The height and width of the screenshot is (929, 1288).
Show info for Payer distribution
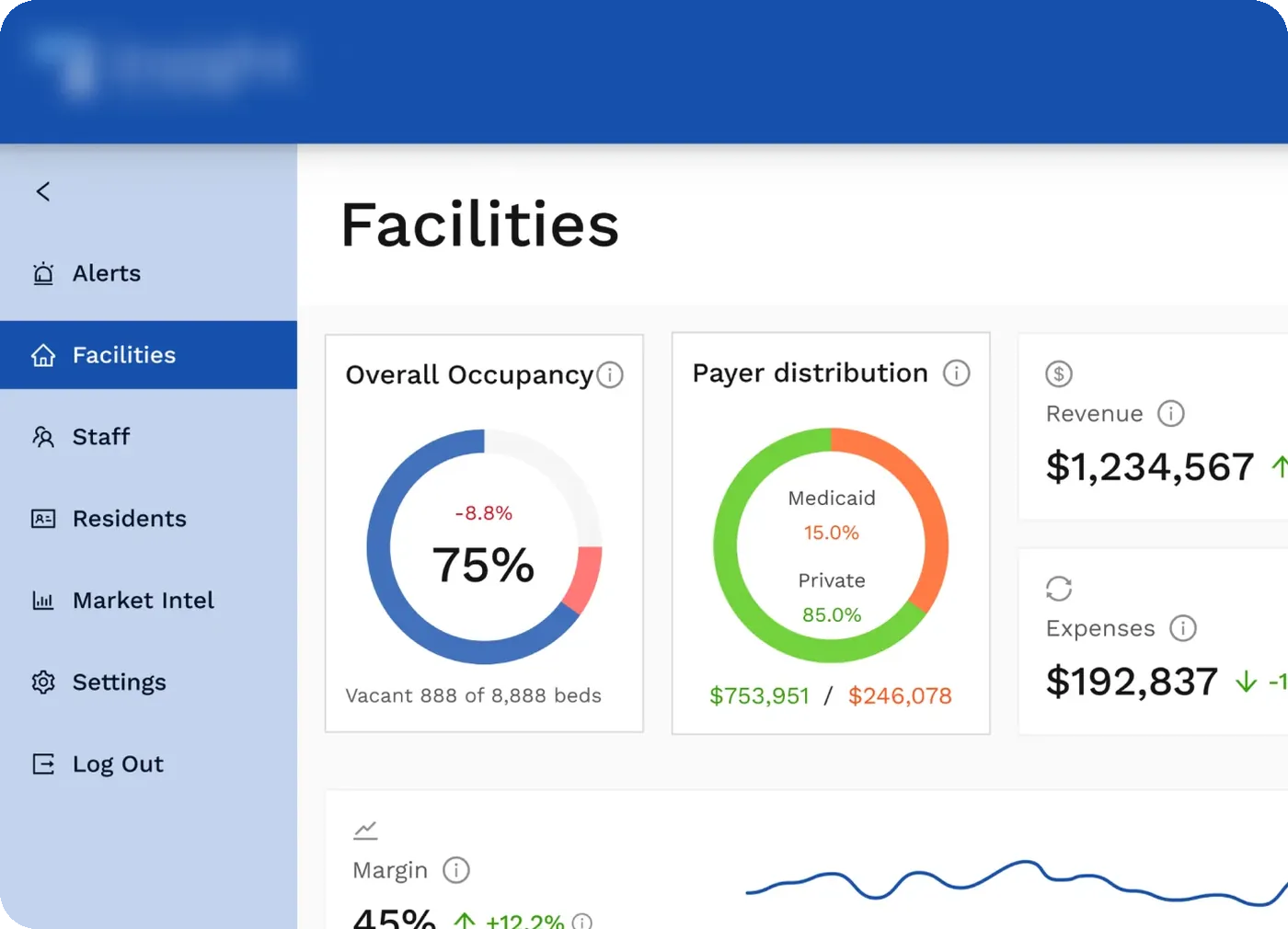coord(957,373)
